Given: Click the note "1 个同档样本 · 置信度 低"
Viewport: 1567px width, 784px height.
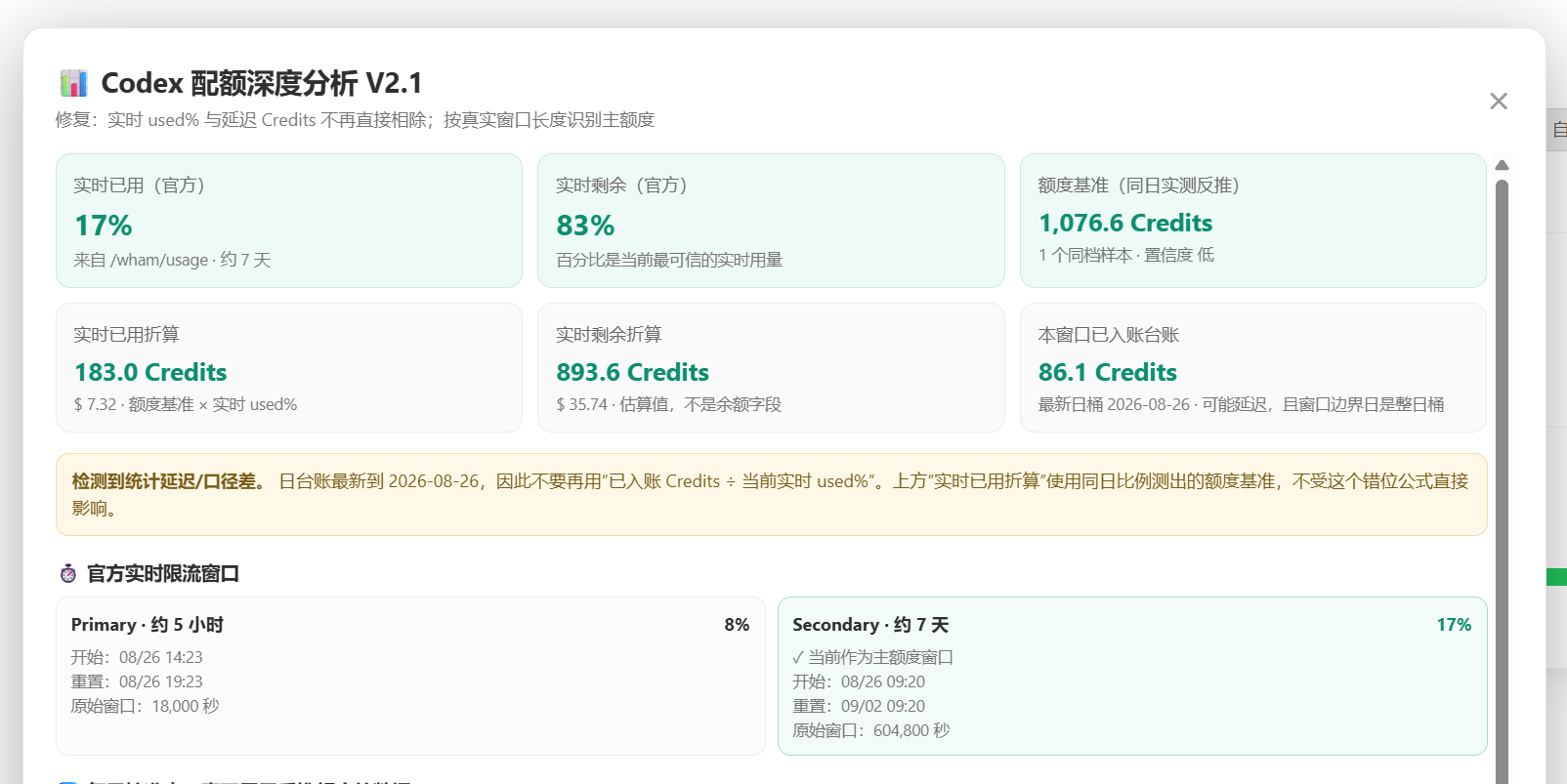Looking at the screenshot, I should tap(1126, 255).
